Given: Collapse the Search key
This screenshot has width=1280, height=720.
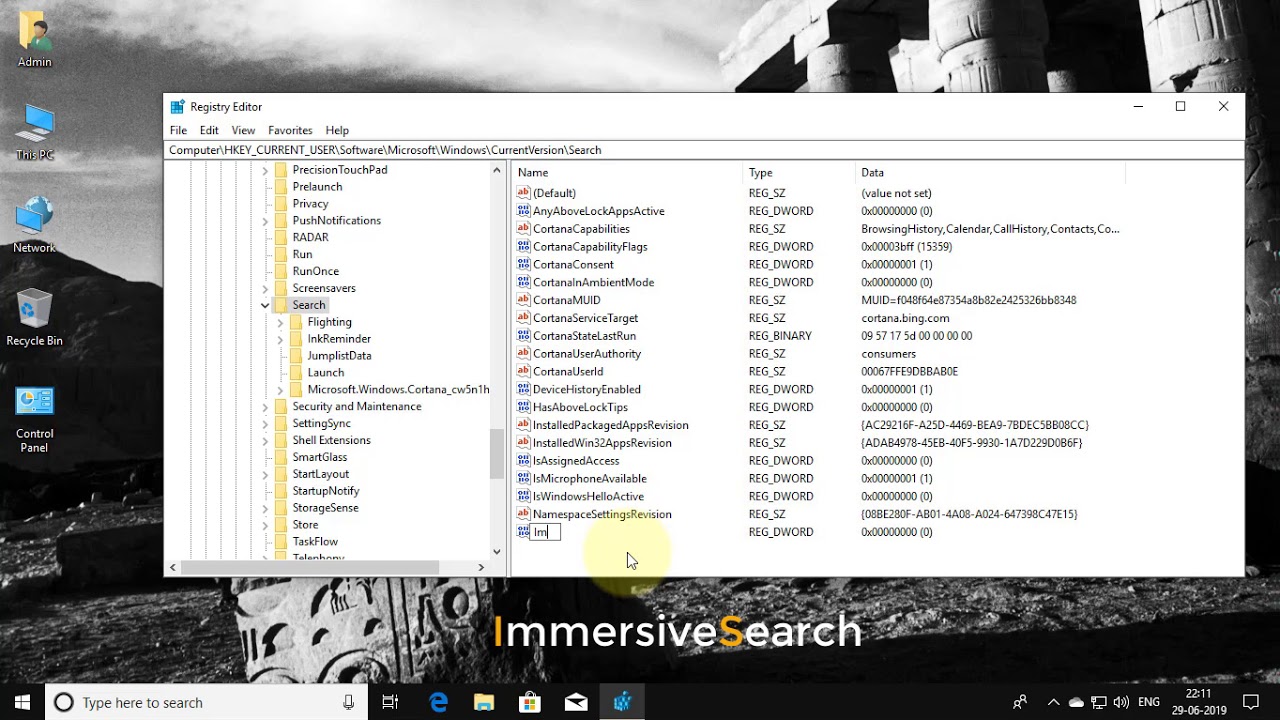Looking at the screenshot, I should [265, 305].
